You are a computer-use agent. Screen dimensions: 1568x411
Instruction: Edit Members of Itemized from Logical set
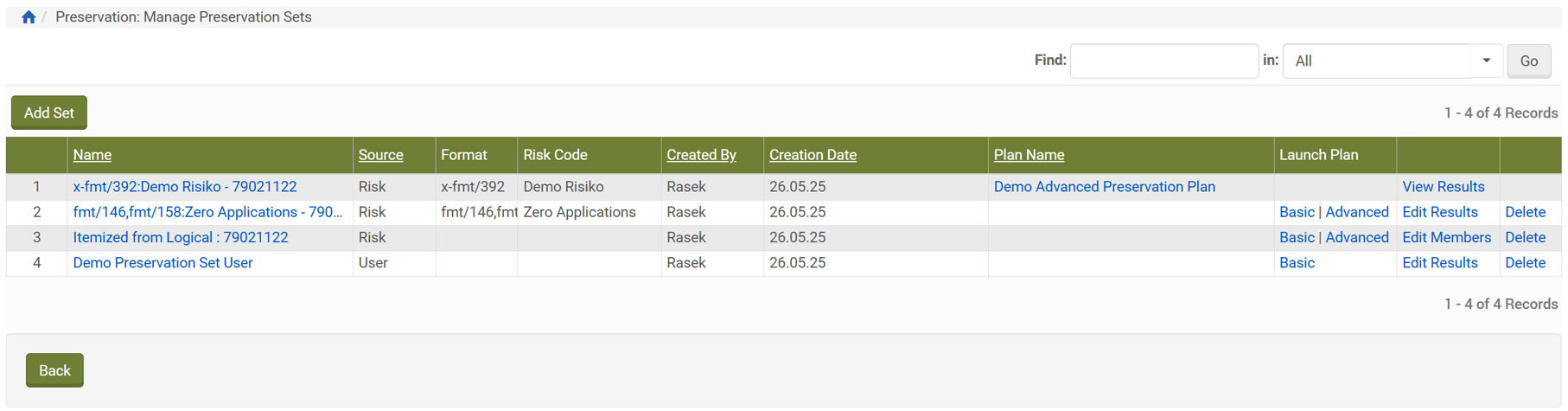(x=1446, y=237)
